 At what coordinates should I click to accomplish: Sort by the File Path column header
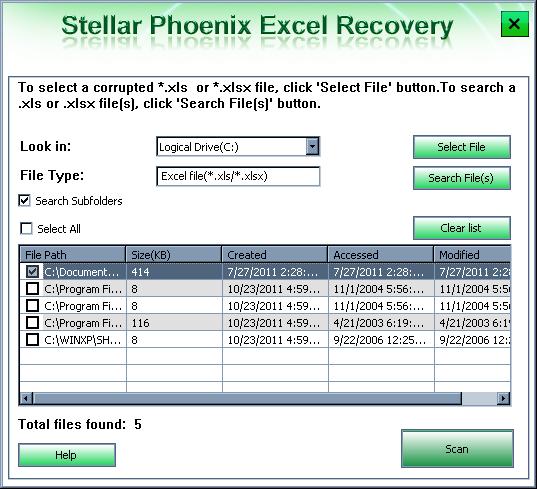[72, 254]
